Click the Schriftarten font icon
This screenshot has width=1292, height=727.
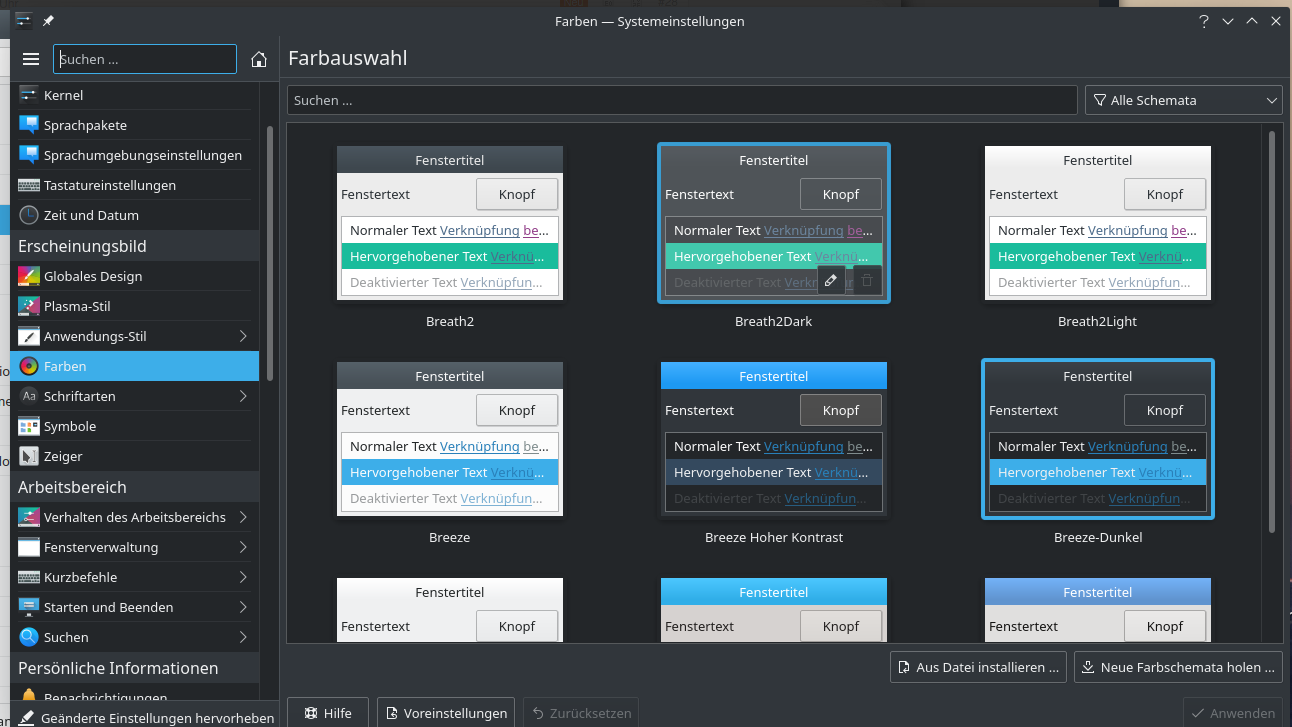[x=28, y=396]
